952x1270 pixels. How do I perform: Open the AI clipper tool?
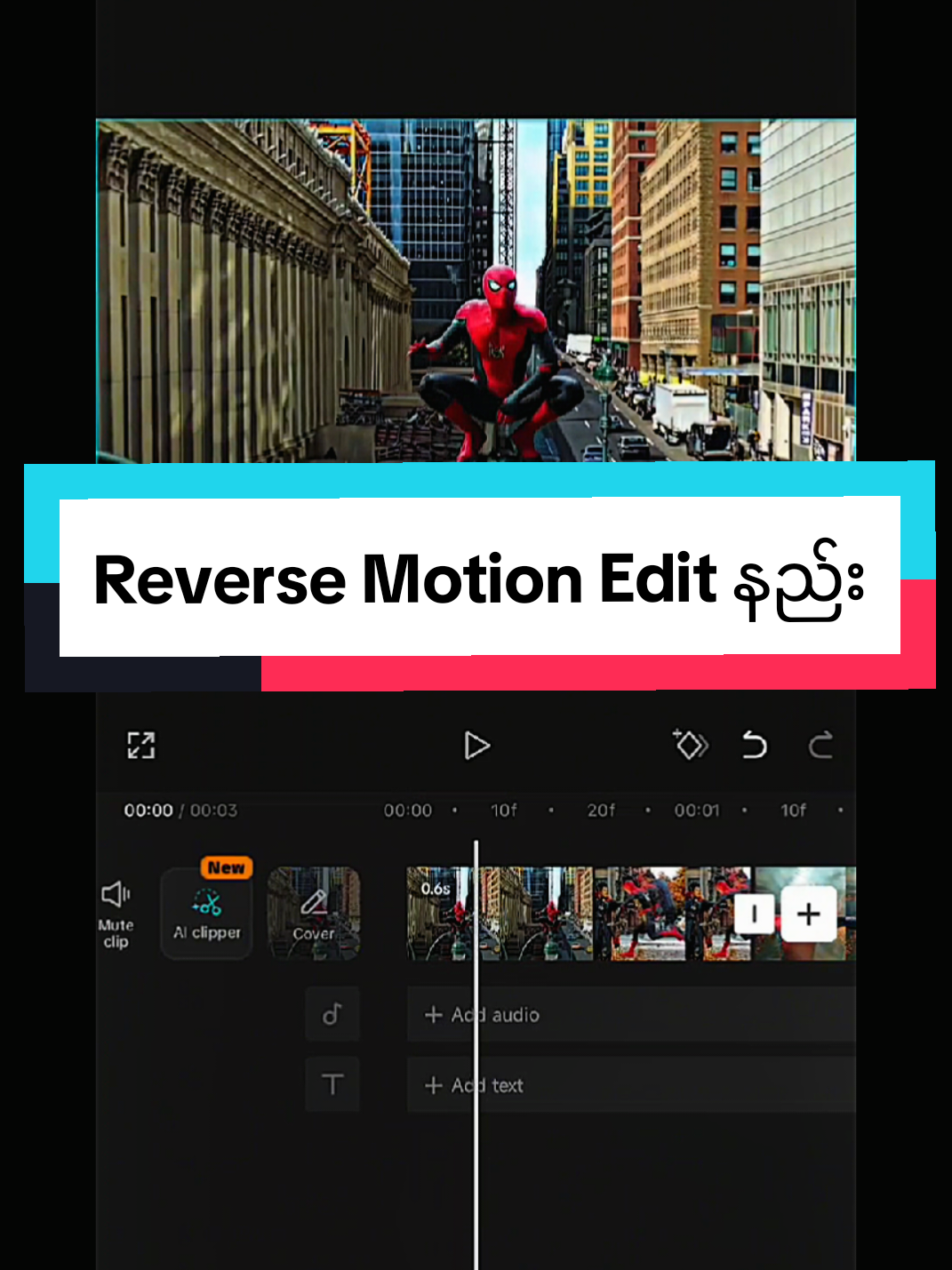[x=207, y=913]
